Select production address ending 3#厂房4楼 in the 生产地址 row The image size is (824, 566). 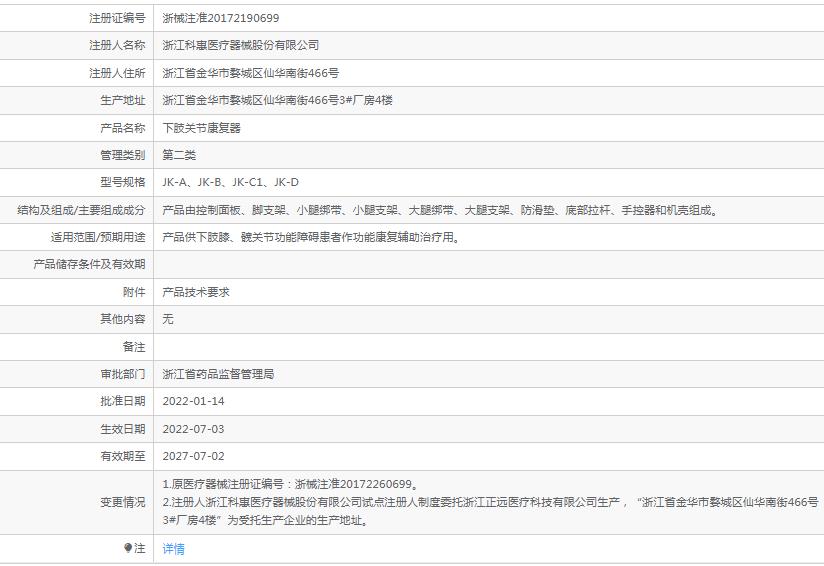[277, 100]
